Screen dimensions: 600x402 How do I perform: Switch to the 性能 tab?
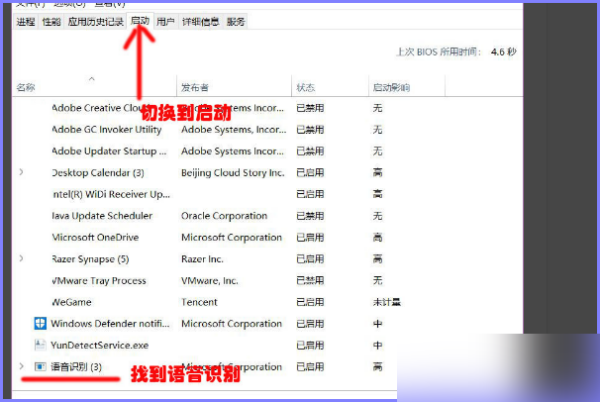click(51, 22)
